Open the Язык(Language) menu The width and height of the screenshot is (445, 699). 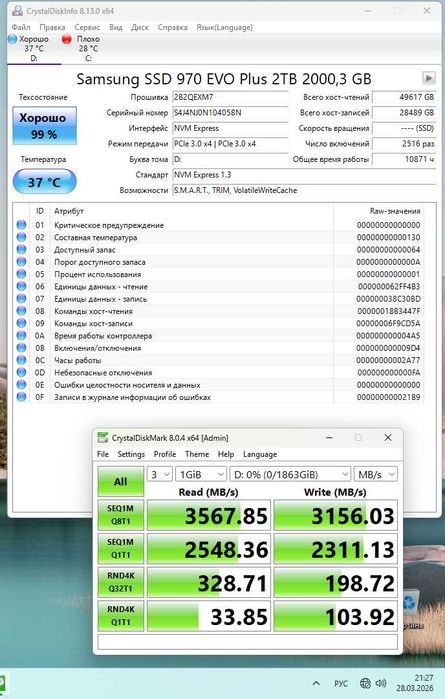[225, 27]
